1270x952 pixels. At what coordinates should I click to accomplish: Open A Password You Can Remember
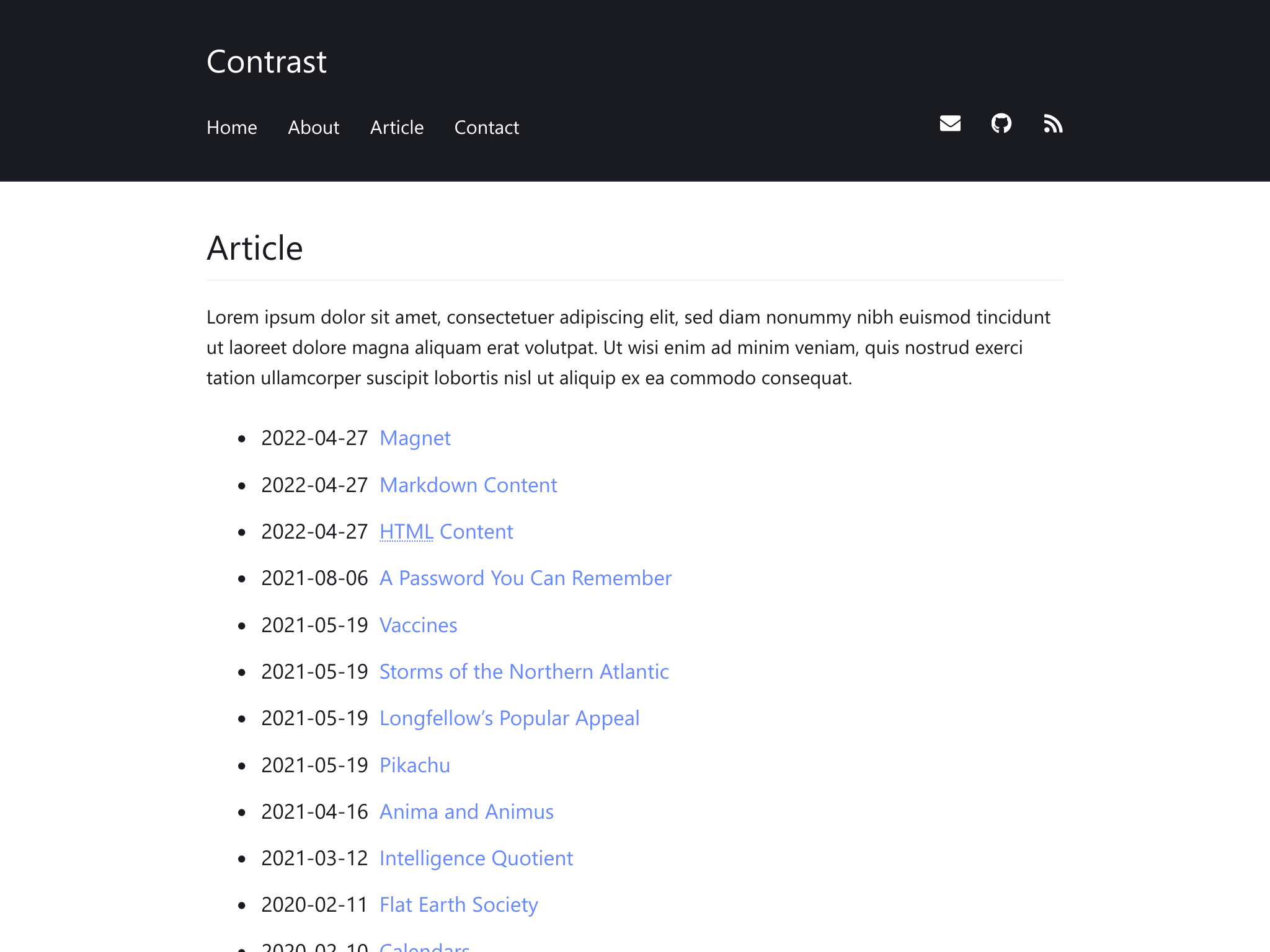[x=525, y=578]
